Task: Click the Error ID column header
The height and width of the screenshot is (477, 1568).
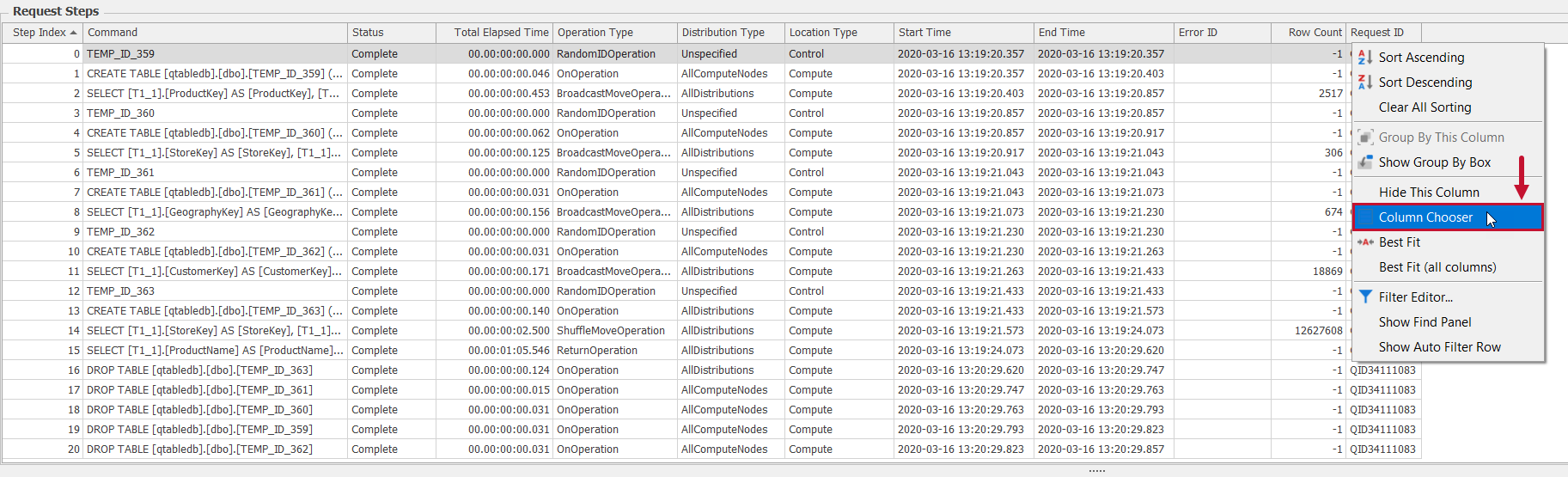Action: 1223,33
